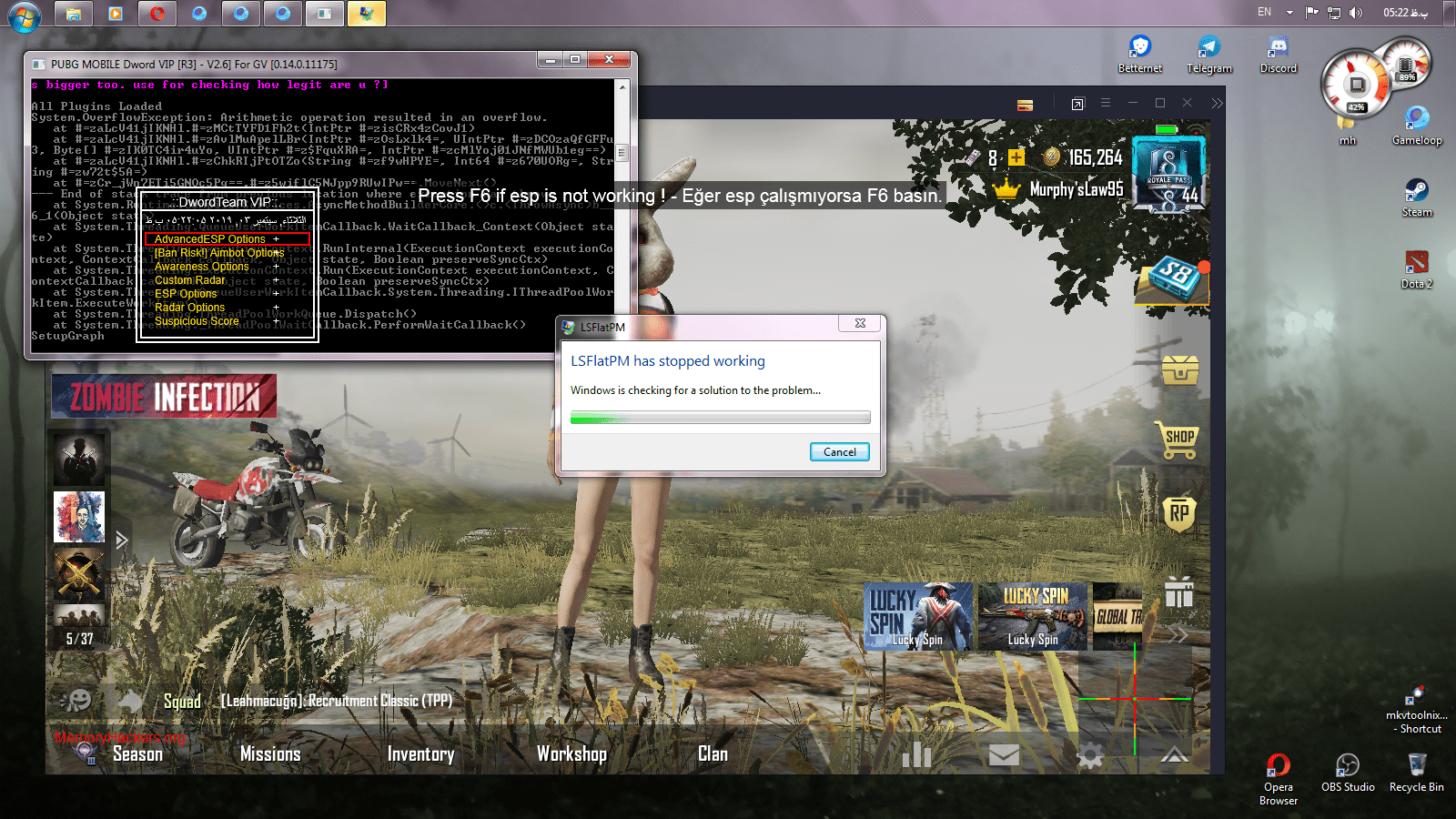Select the Squad team mode label
The image size is (1456, 819).
(x=182, y=701)
